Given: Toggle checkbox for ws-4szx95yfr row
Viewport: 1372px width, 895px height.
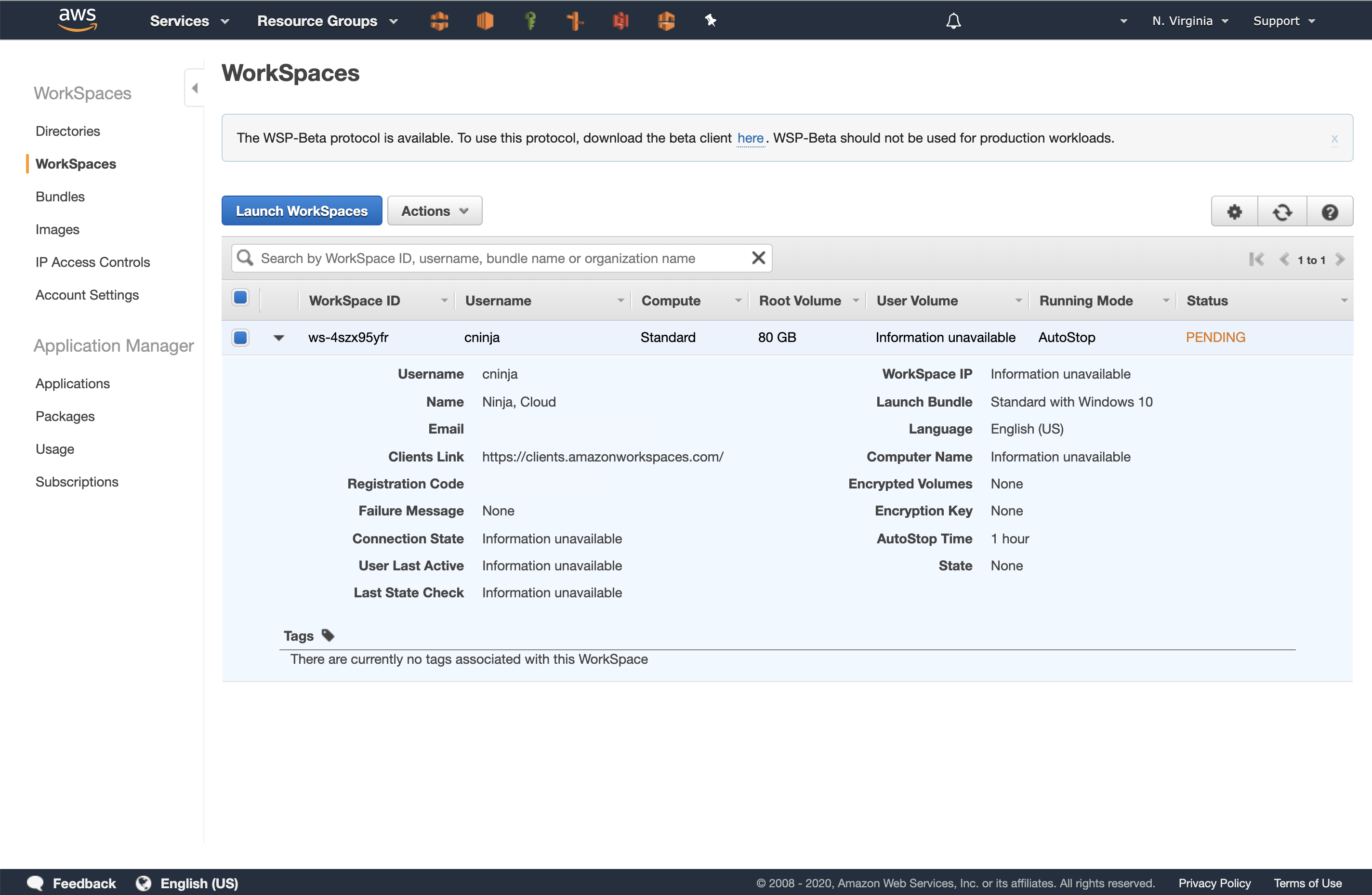Looking at the screenshot, I should click(x=240, y=337).
